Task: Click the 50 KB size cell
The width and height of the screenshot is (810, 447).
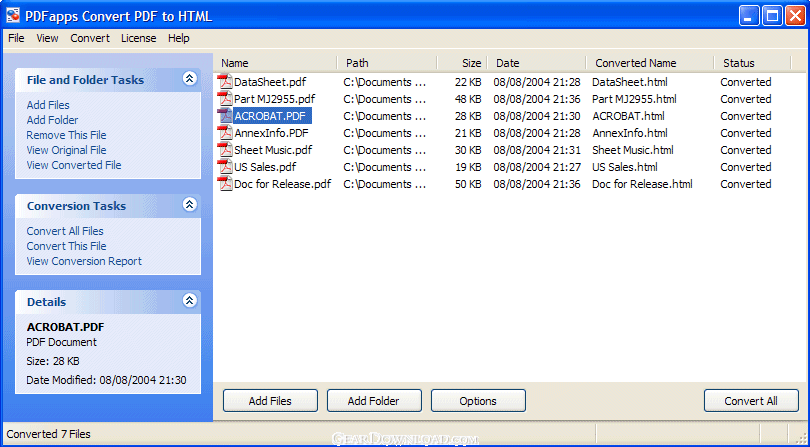Action: (468, 184)
